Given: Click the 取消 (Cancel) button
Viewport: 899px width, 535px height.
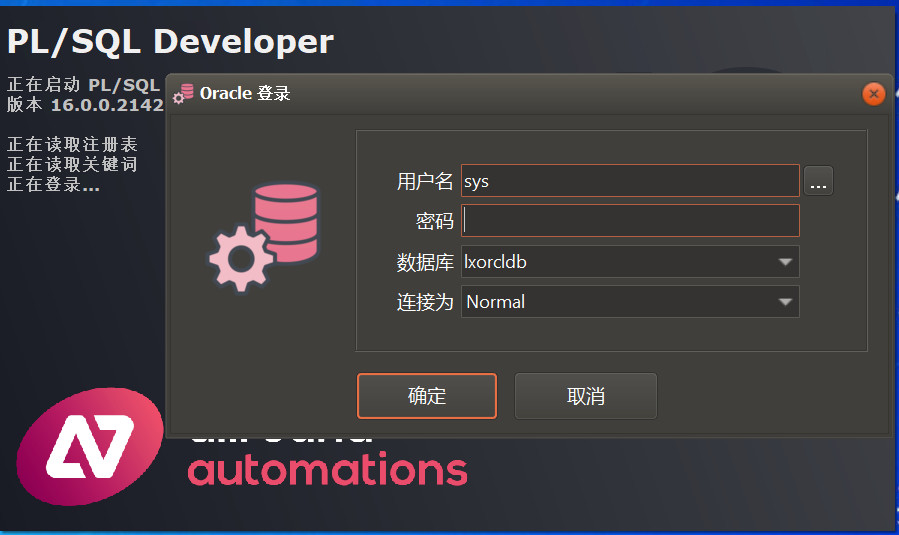Looking at the screenshot, I should (x=585, y=396).
